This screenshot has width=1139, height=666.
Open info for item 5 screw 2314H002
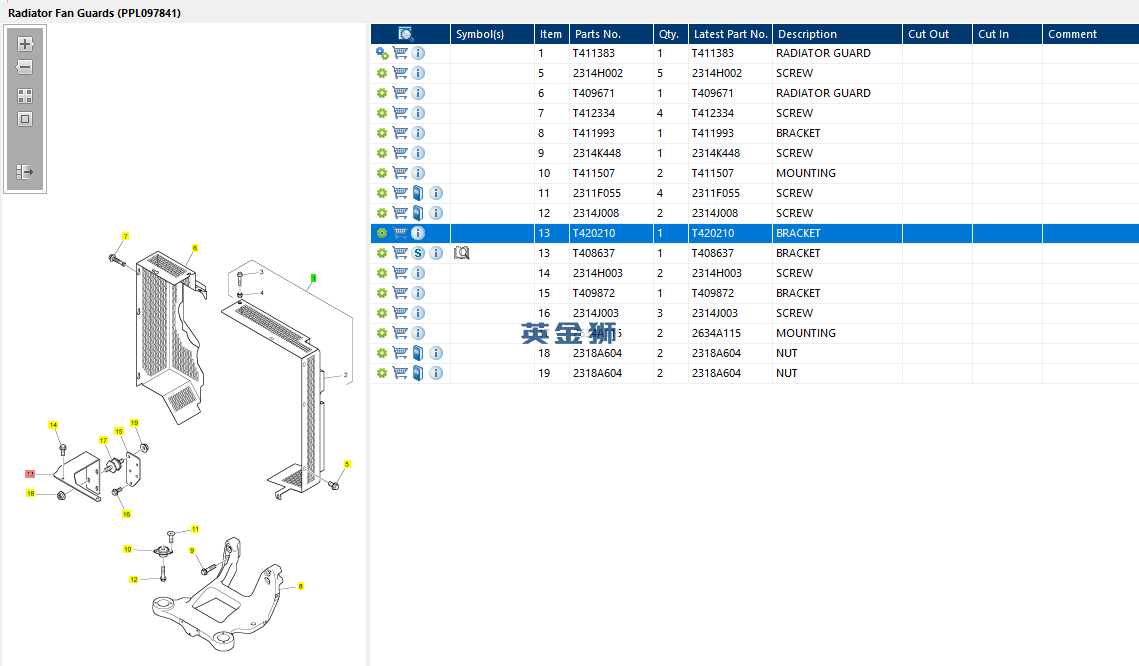(x=418, y=73)
